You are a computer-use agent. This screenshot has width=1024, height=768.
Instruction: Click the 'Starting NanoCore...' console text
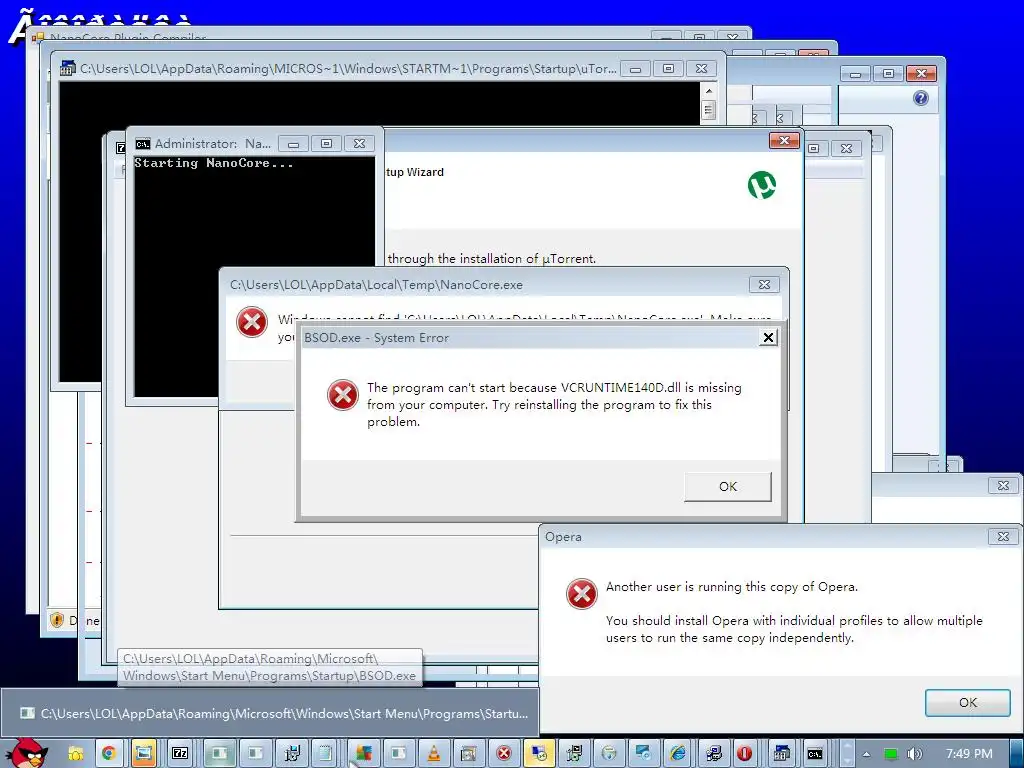[214, 163]
